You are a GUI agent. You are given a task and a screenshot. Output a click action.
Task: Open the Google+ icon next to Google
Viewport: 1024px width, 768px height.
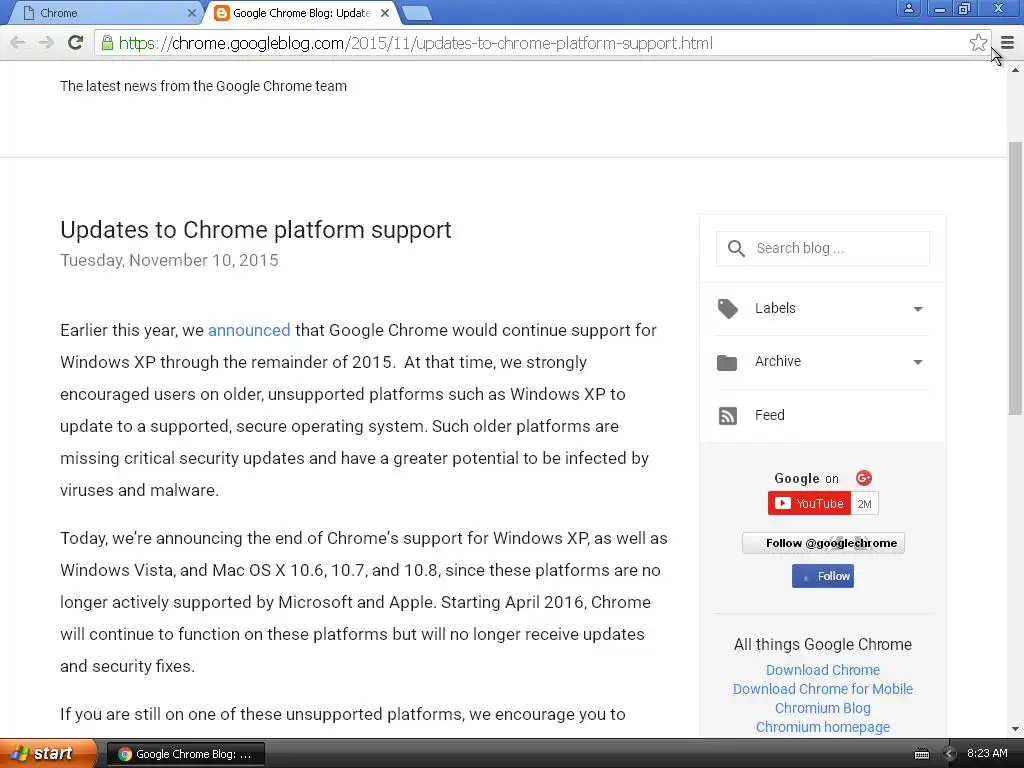click(863, 478)
